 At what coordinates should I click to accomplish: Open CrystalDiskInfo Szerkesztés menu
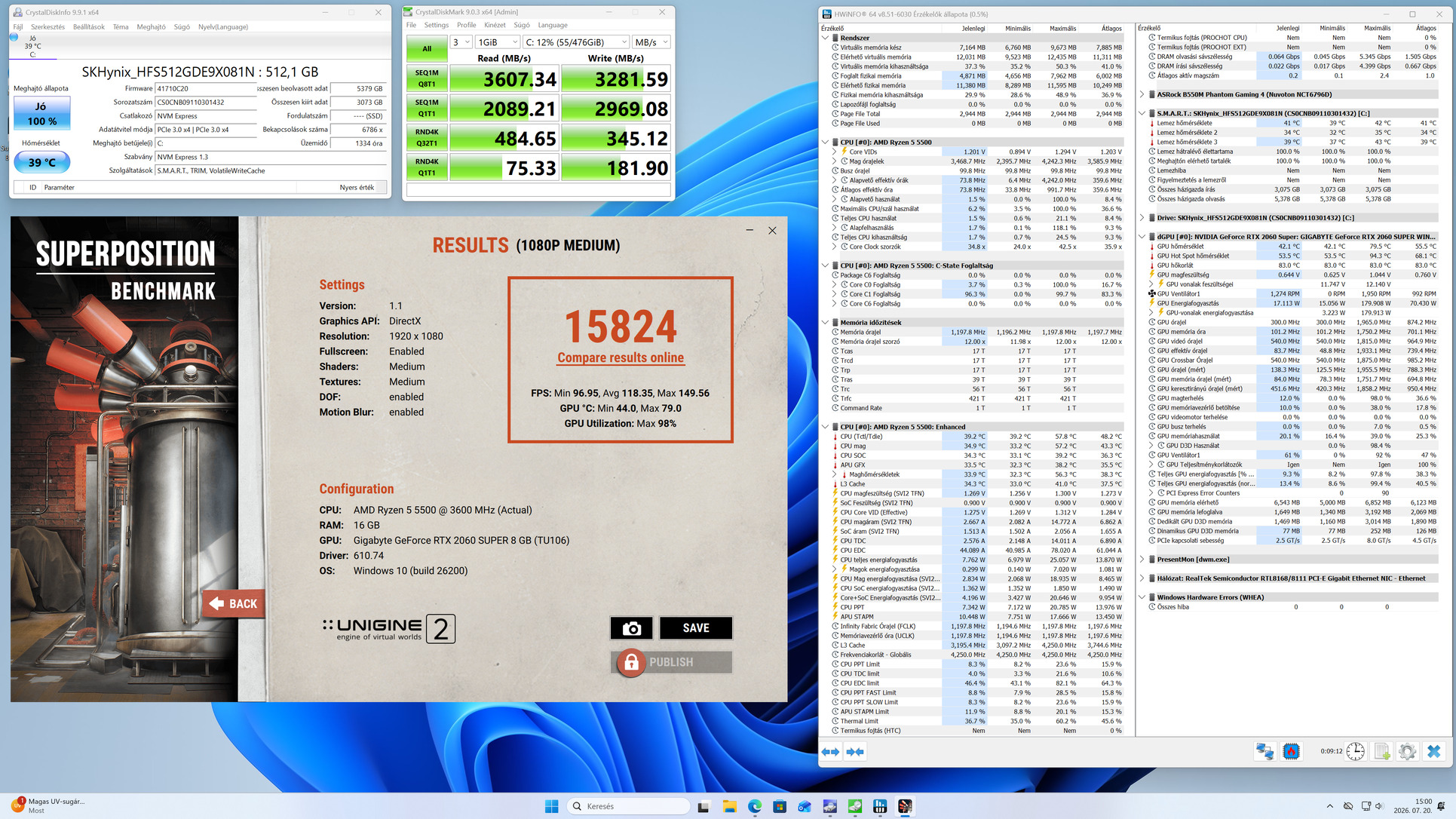[x=48, y=26]
